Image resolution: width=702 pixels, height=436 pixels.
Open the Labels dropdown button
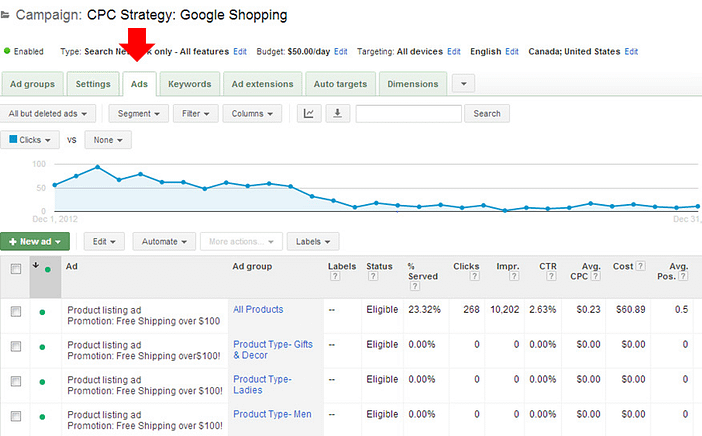point(313,241)
